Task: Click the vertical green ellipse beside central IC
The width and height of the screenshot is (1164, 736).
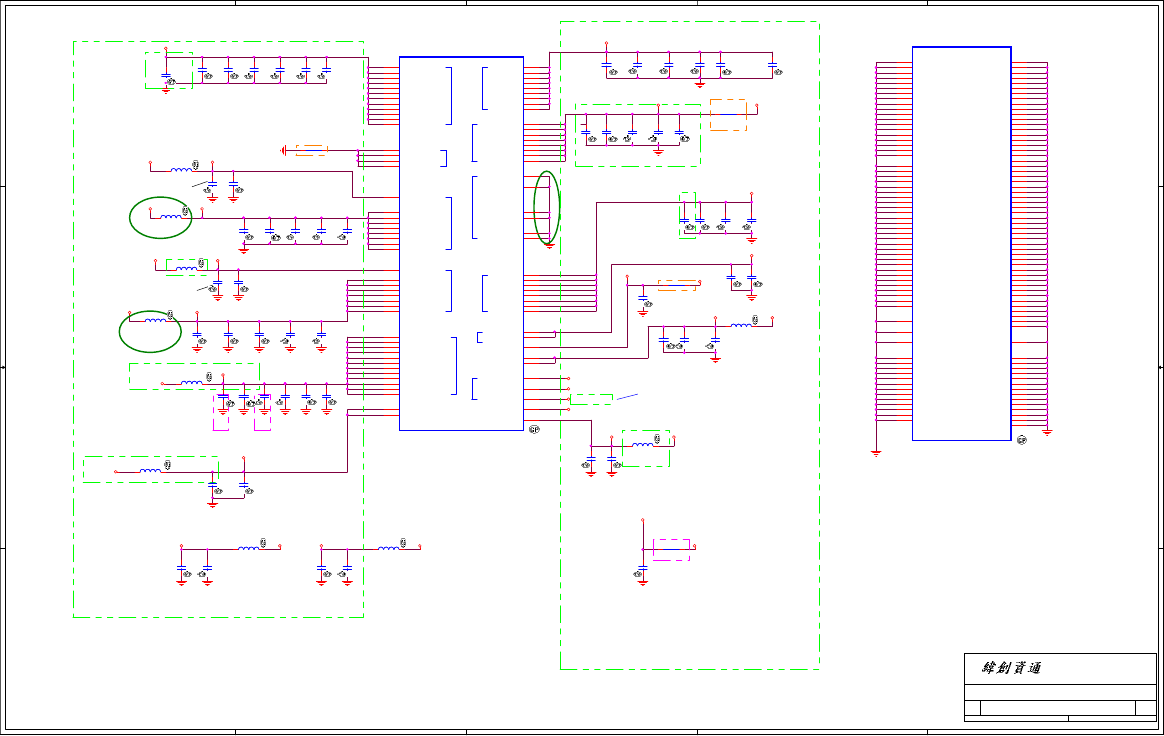Action: pyautogui.click(x=546, y=207)
